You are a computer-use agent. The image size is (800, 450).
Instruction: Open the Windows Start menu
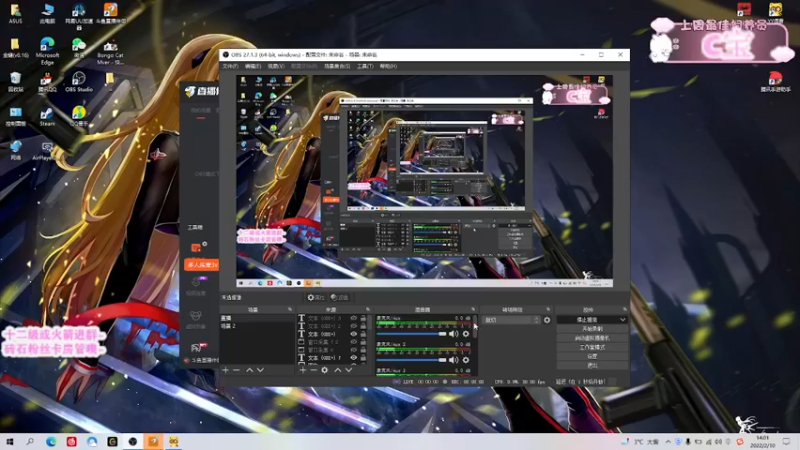click(x=9, y=441)
